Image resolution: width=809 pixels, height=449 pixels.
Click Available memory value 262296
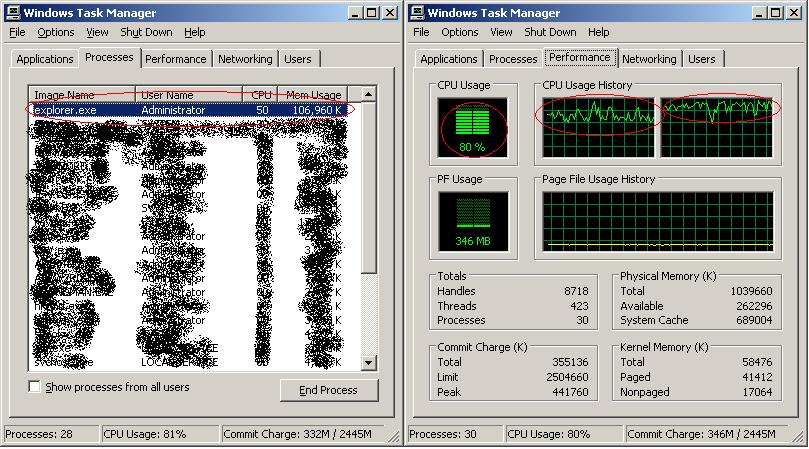tap(754, 306)
